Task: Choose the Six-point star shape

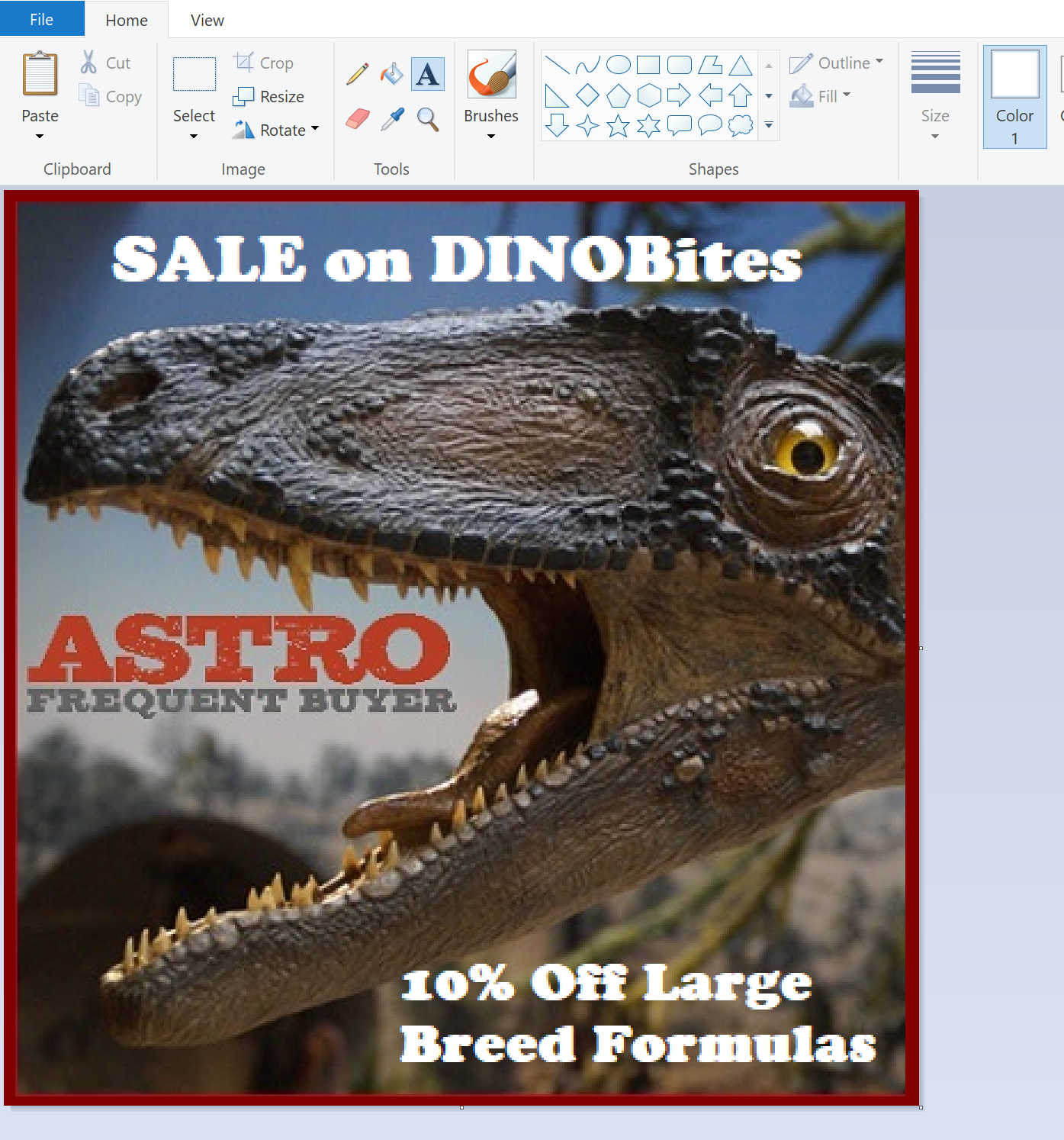Action: [649, 125]
